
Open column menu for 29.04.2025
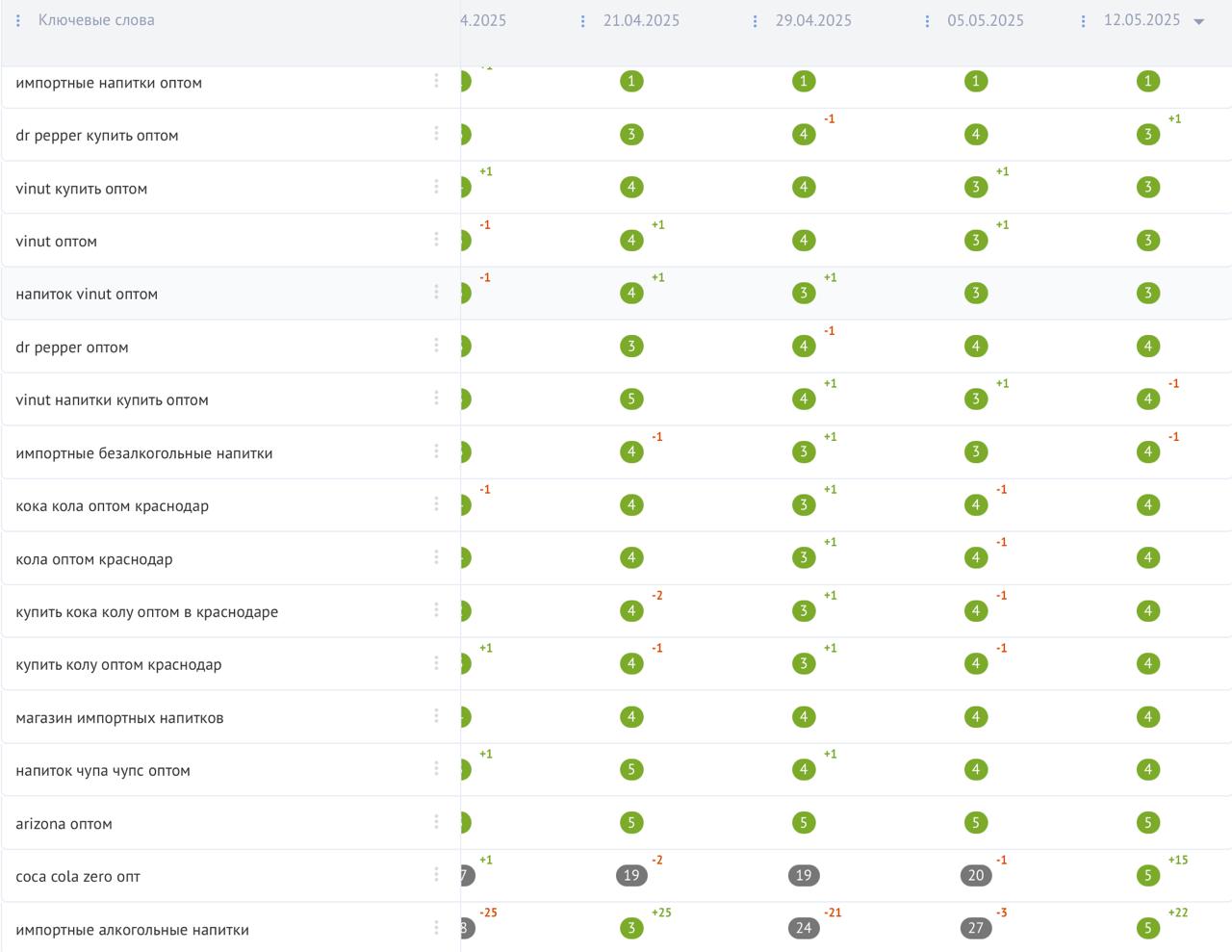755,21
